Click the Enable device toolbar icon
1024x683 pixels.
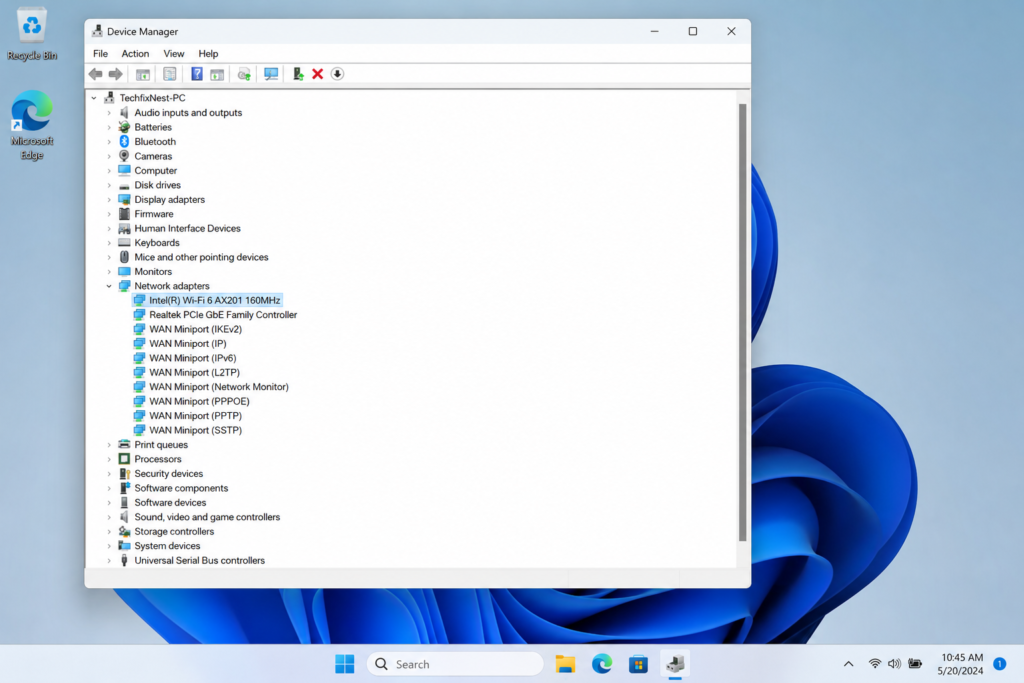click(x=298, y=74)
